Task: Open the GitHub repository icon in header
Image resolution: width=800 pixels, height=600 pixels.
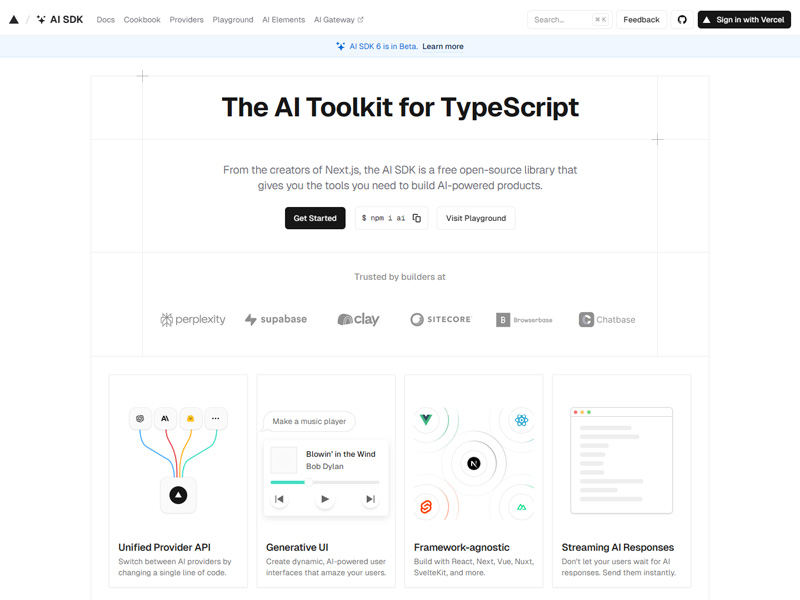Action: click(x=681, y=19)
